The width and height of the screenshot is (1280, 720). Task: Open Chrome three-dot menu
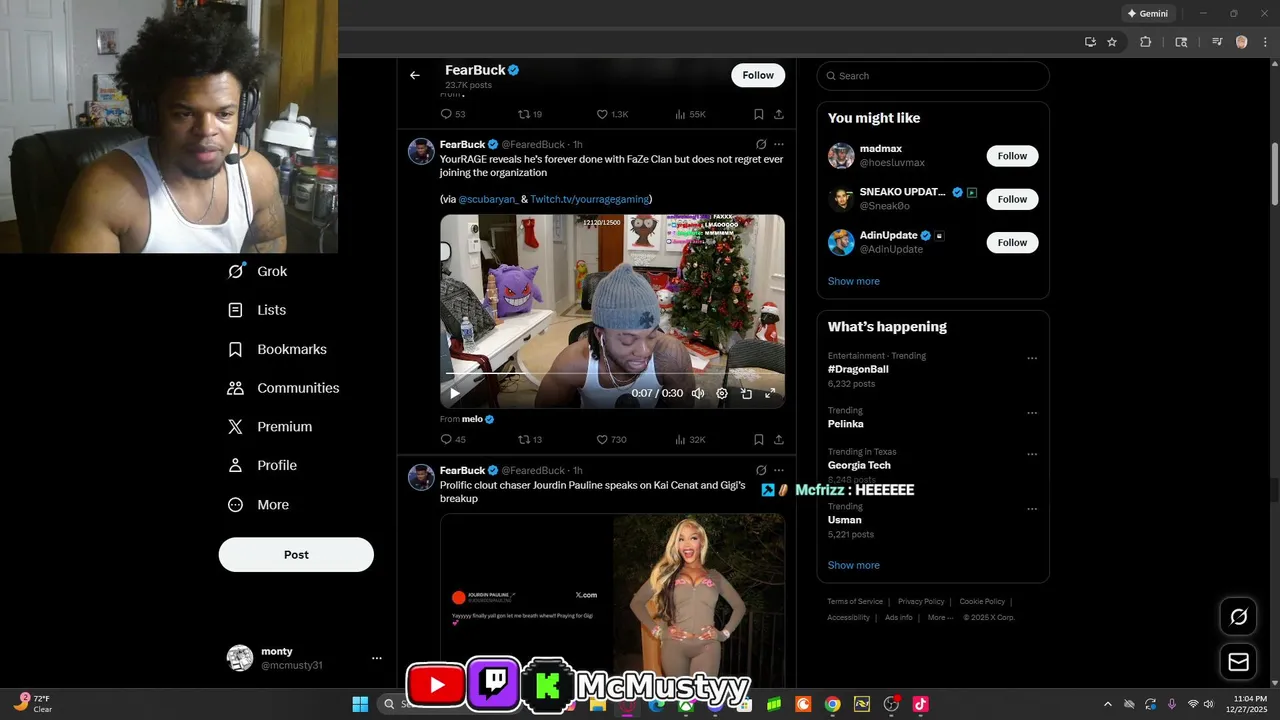pos(1263,42)
